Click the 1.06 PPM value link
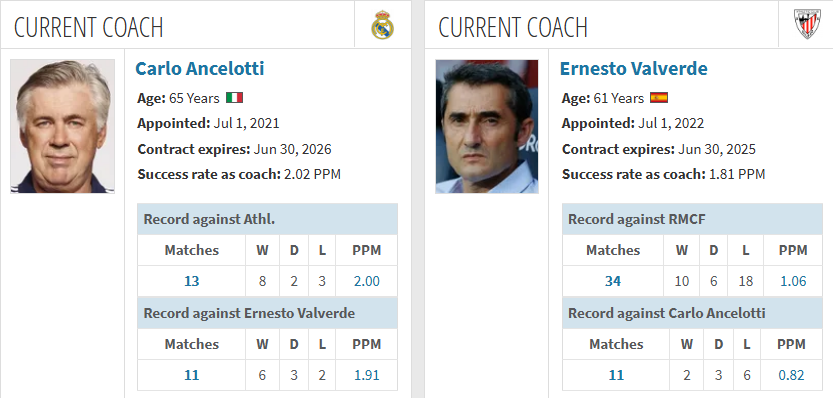This screenshot has width=833, height=398. tap(793, 281)
